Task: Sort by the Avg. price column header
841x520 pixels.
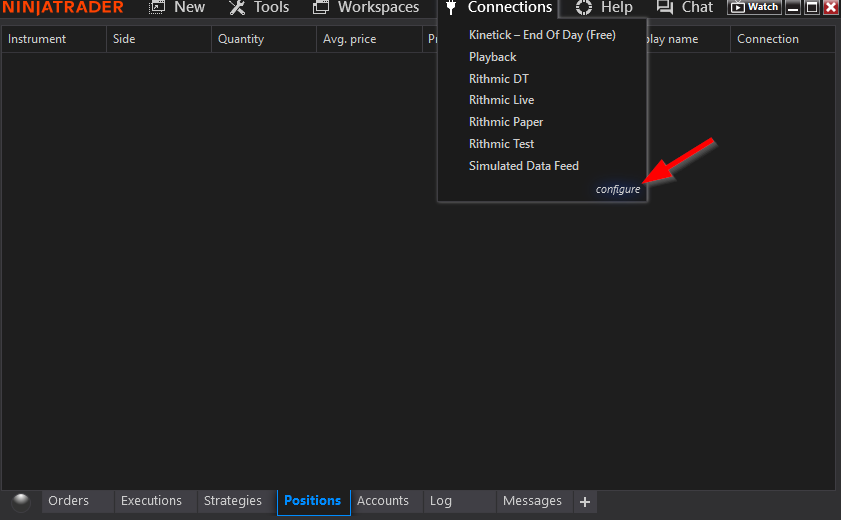Action: 369,39
